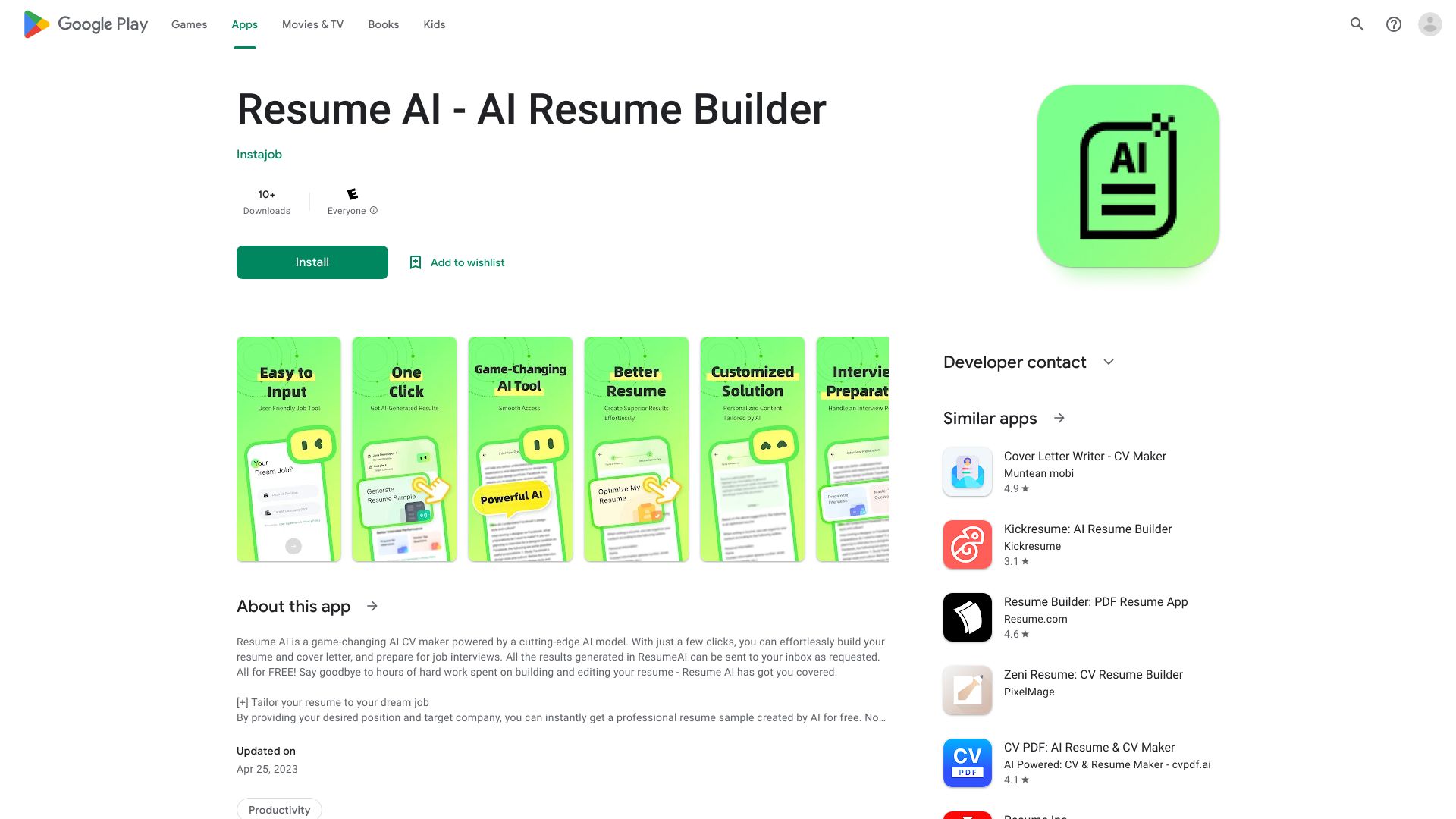1456x819 pixels.
Task: Click the Google Play search icon
Action: click(x=1358, y=24)
